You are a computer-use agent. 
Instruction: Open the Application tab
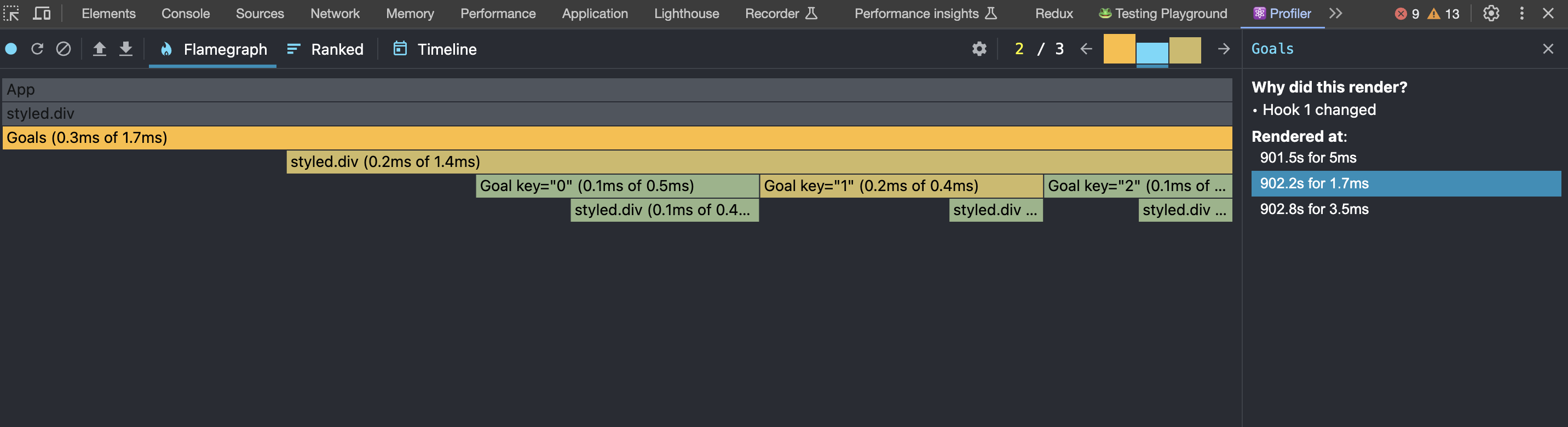[595, 13]
